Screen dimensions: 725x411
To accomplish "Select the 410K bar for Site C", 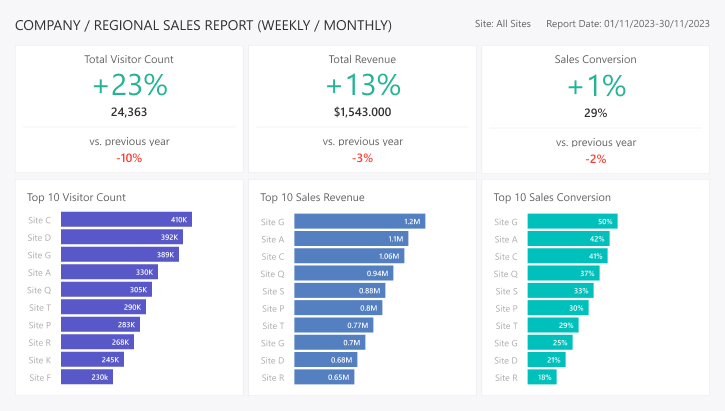I will click(126, 220).
